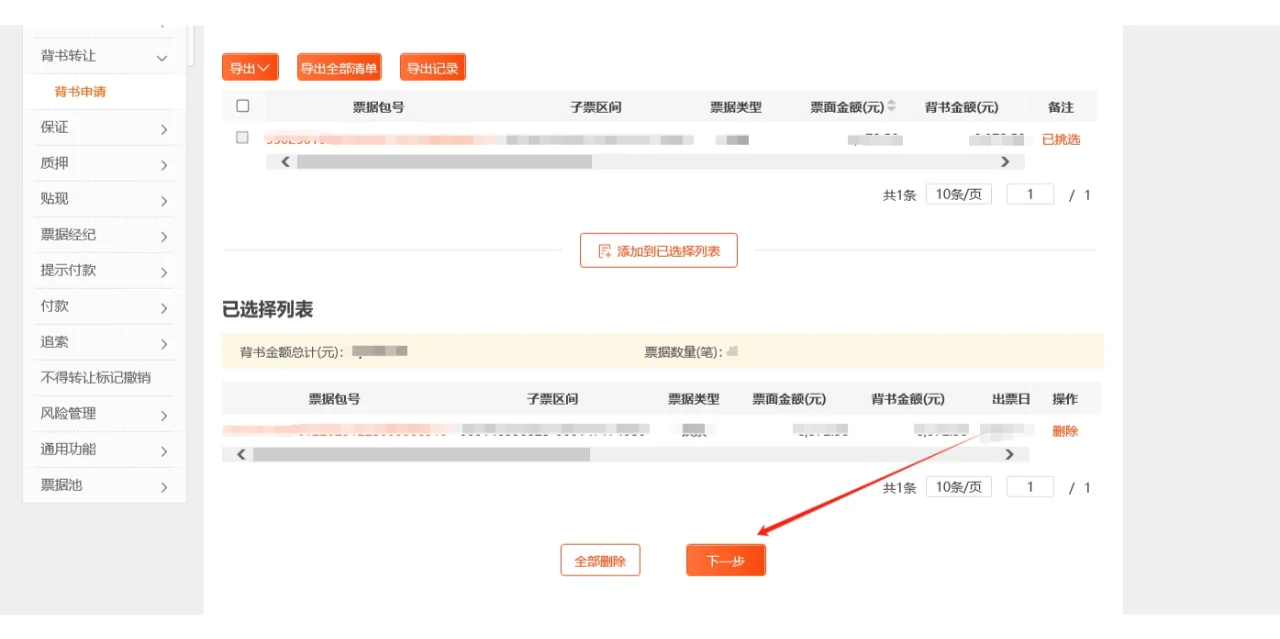
Task: Open the 导出 dropdown button
Action: [x=250, y=68]
